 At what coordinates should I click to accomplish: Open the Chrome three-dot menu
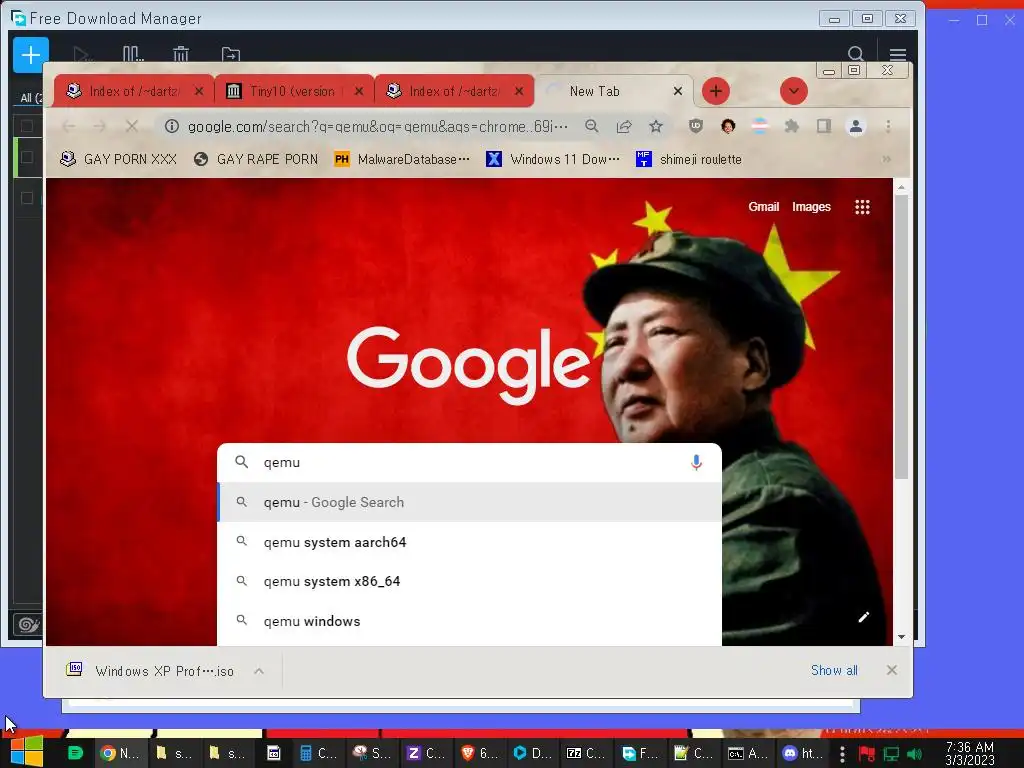pos(888,126)
